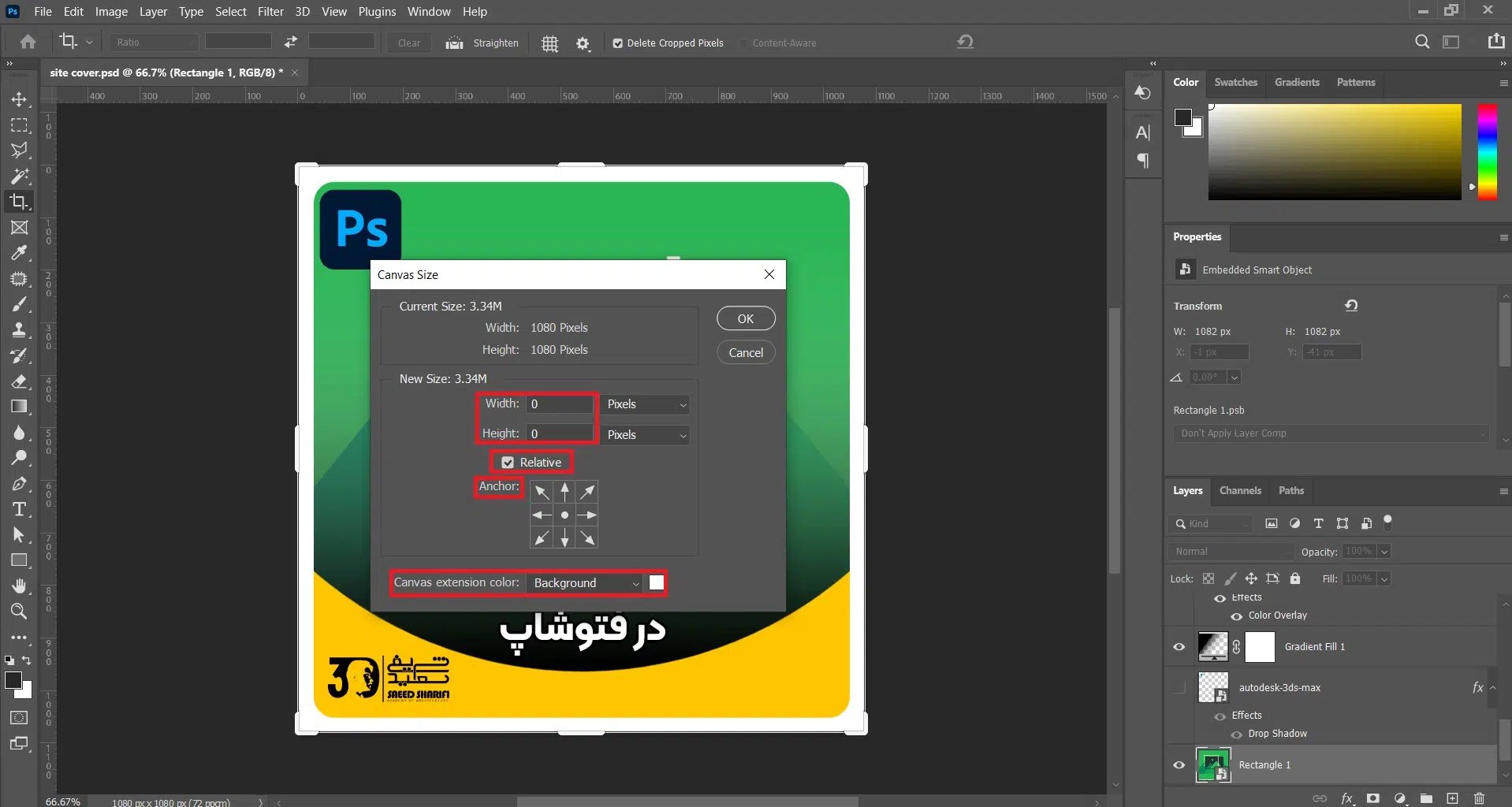
Task: Switch to the Channels tab
Action: coord(1239,490)
